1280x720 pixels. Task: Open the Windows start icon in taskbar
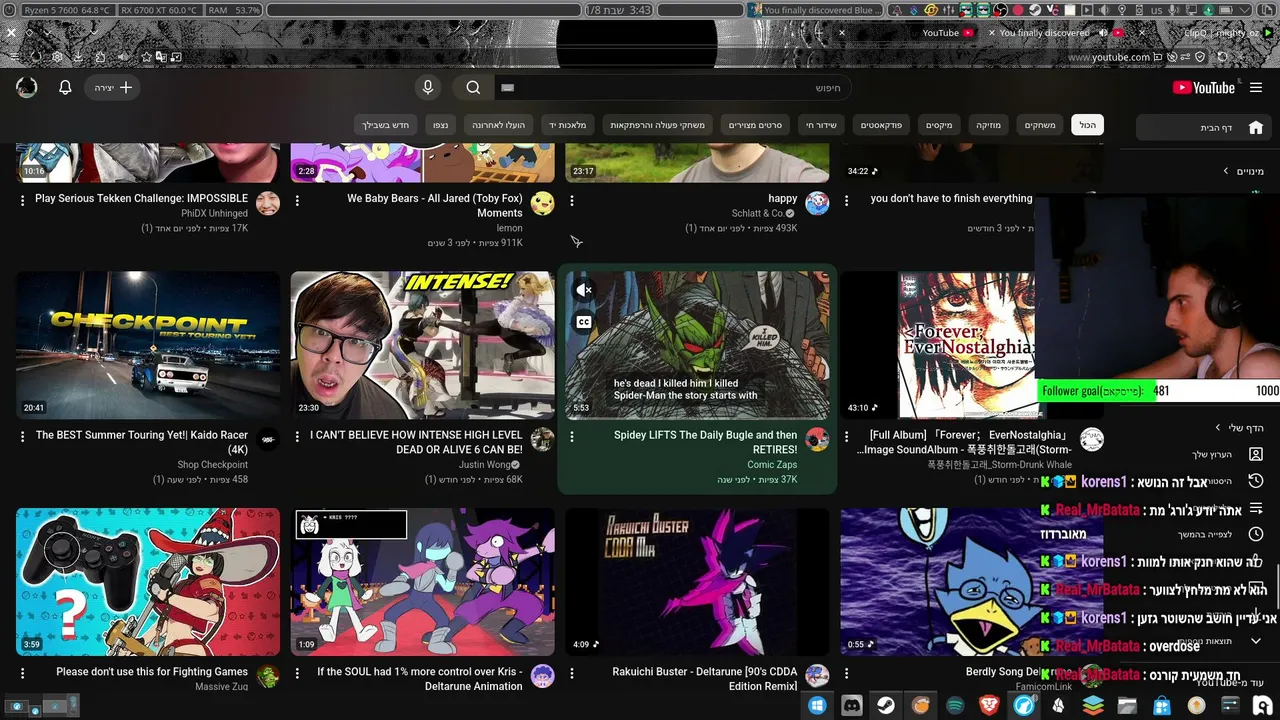coord(817,706)
